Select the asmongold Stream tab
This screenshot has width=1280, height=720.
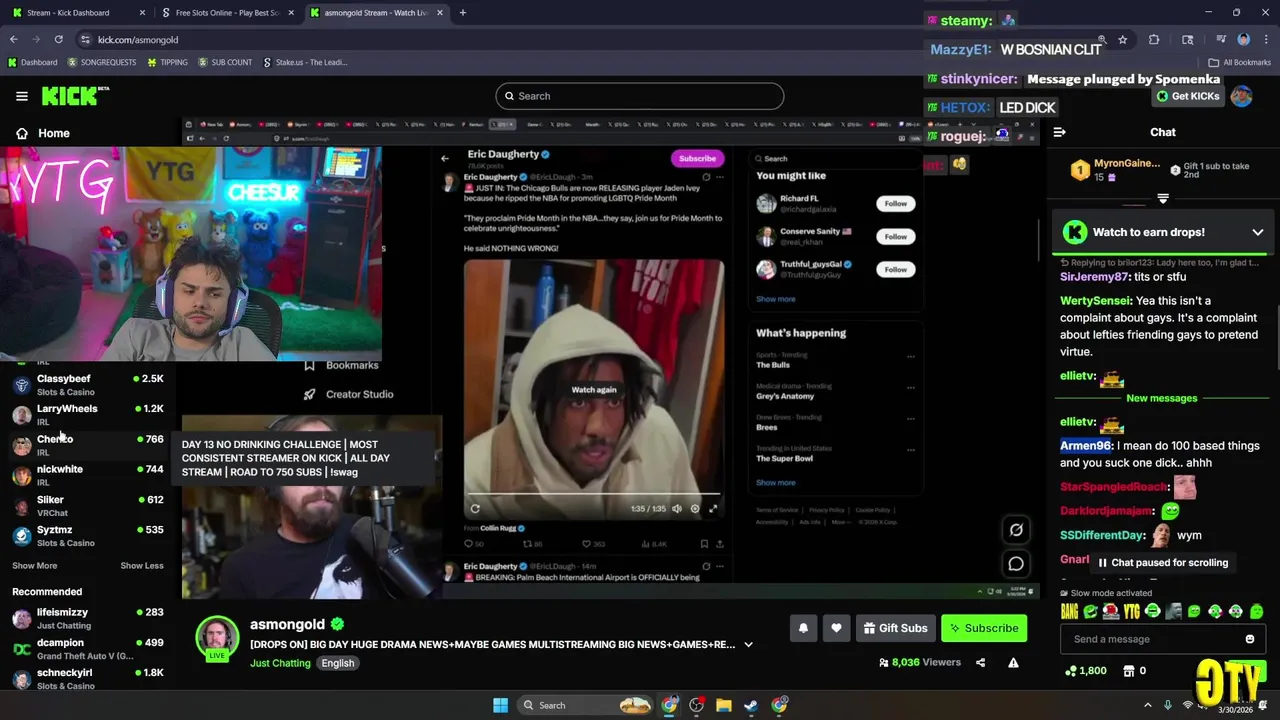tap(377, 13)
